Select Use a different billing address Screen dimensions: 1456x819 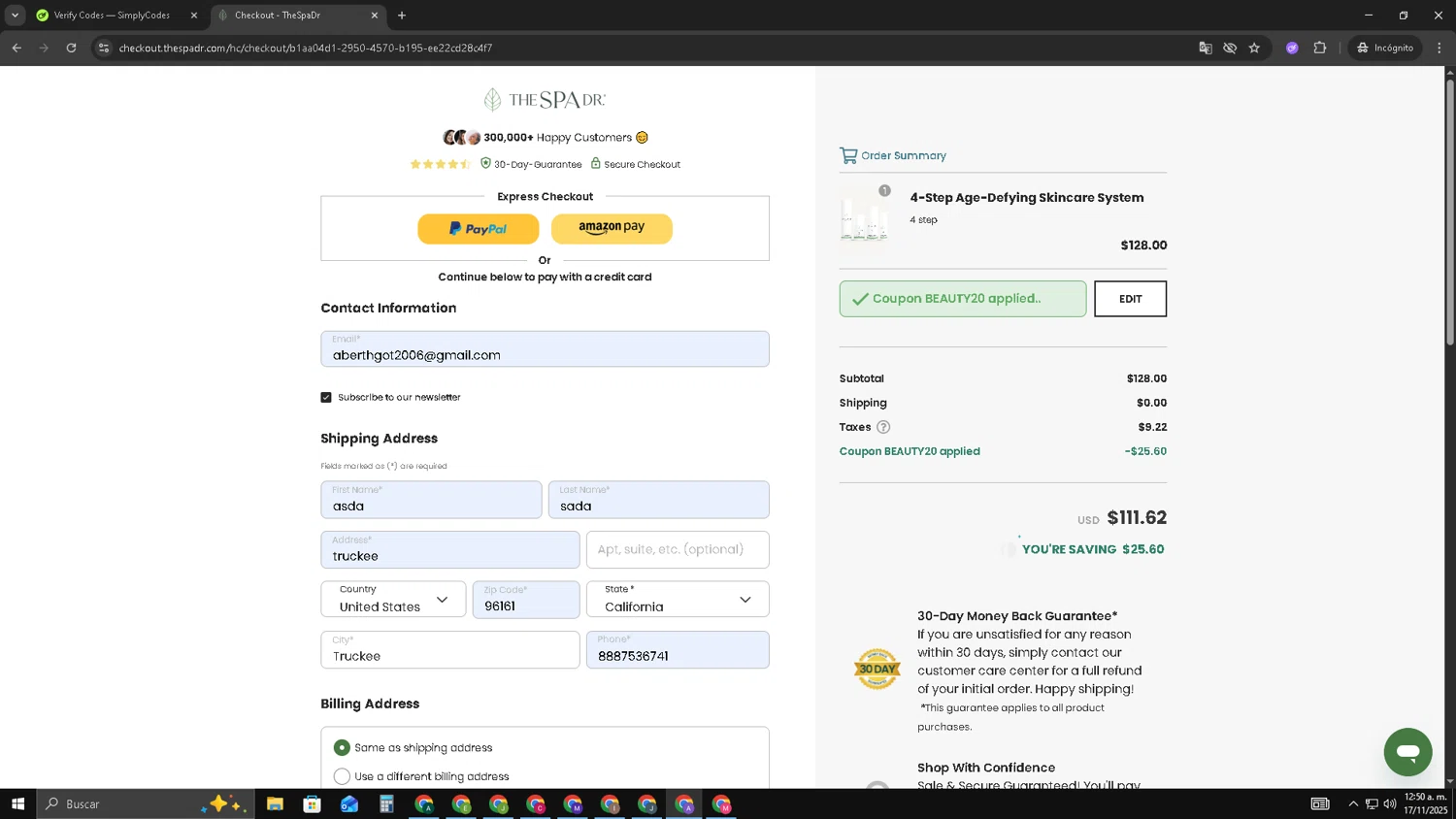[x=342, y=776]
